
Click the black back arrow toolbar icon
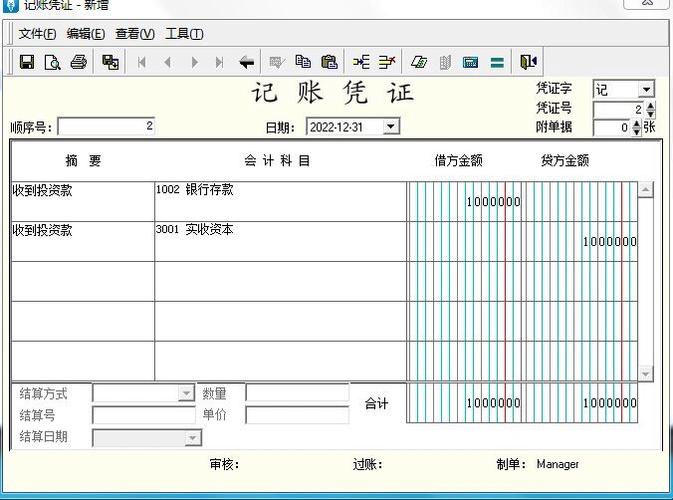point(246,63)
